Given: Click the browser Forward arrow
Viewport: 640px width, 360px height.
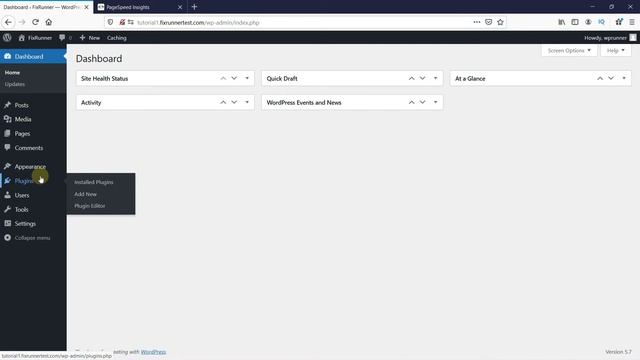Looking at the screenshot, I should pyautogui.click(x=22, y=22).
